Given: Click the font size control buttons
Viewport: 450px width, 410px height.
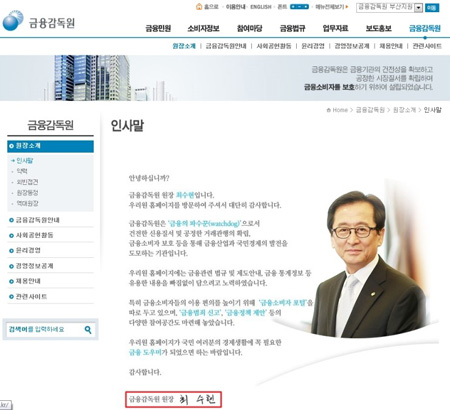Looking at the screenshot, I should [299, 7].
